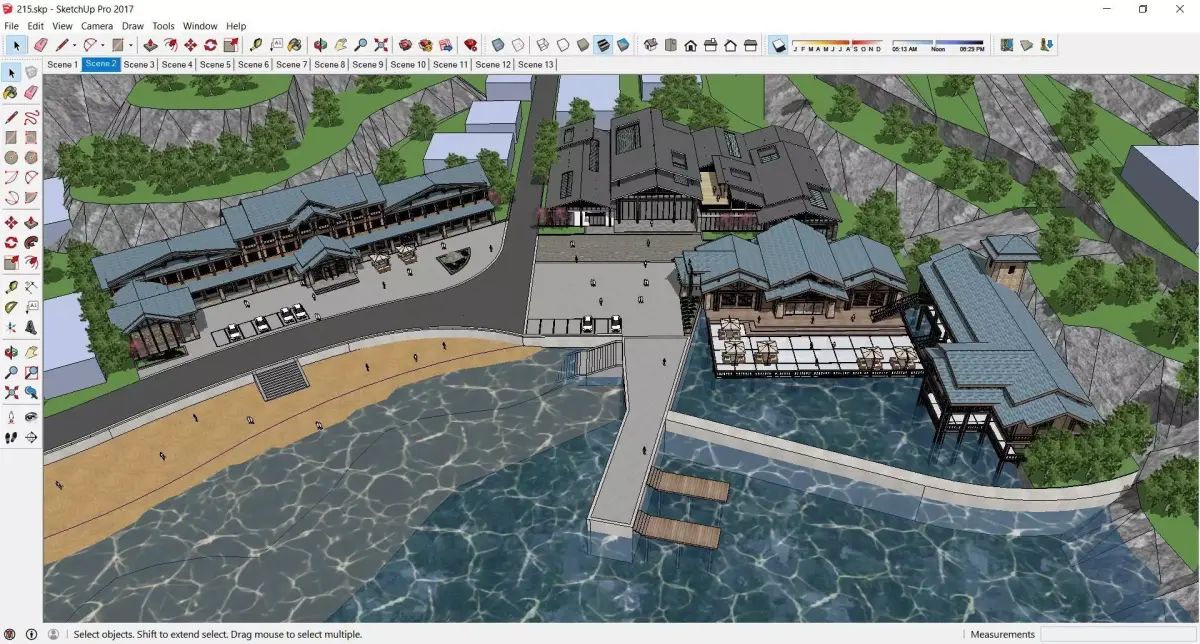Viewport: 1200px width, 644px height.
Task: Switch to Back standard view
Action: [x=730, y=45]
